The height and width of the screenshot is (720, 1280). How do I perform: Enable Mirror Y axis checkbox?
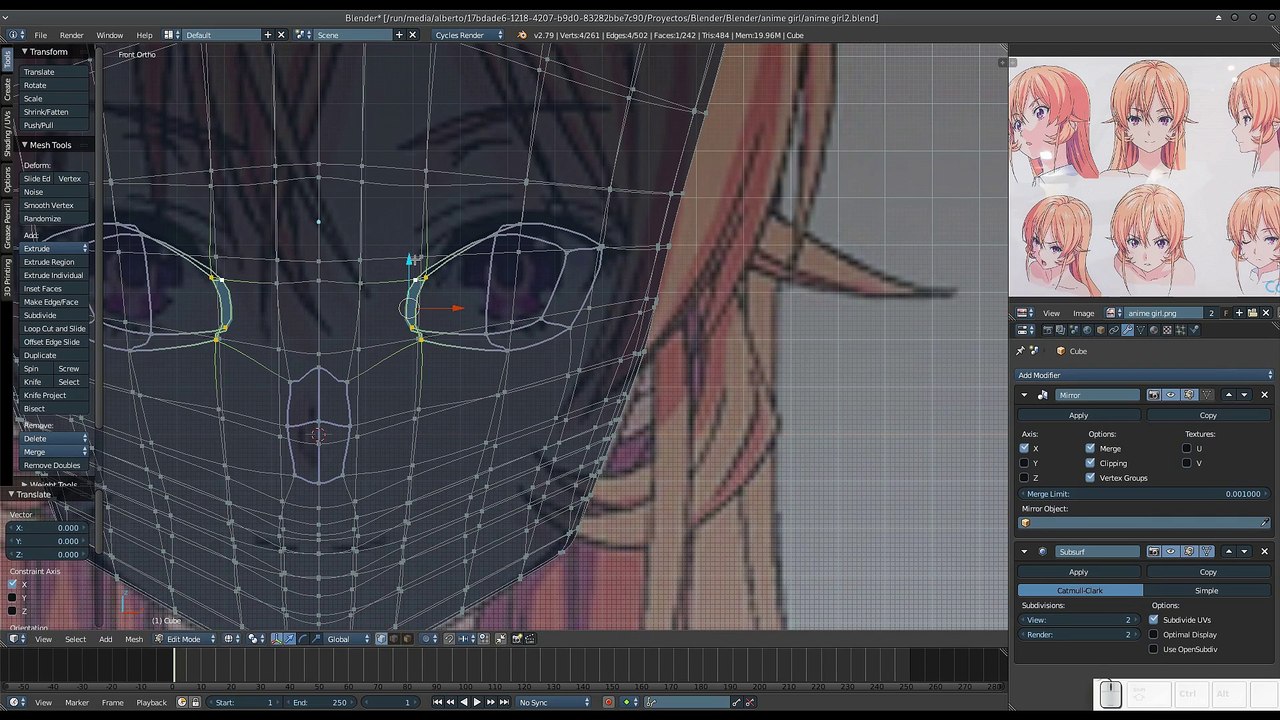pos(1024,463)
